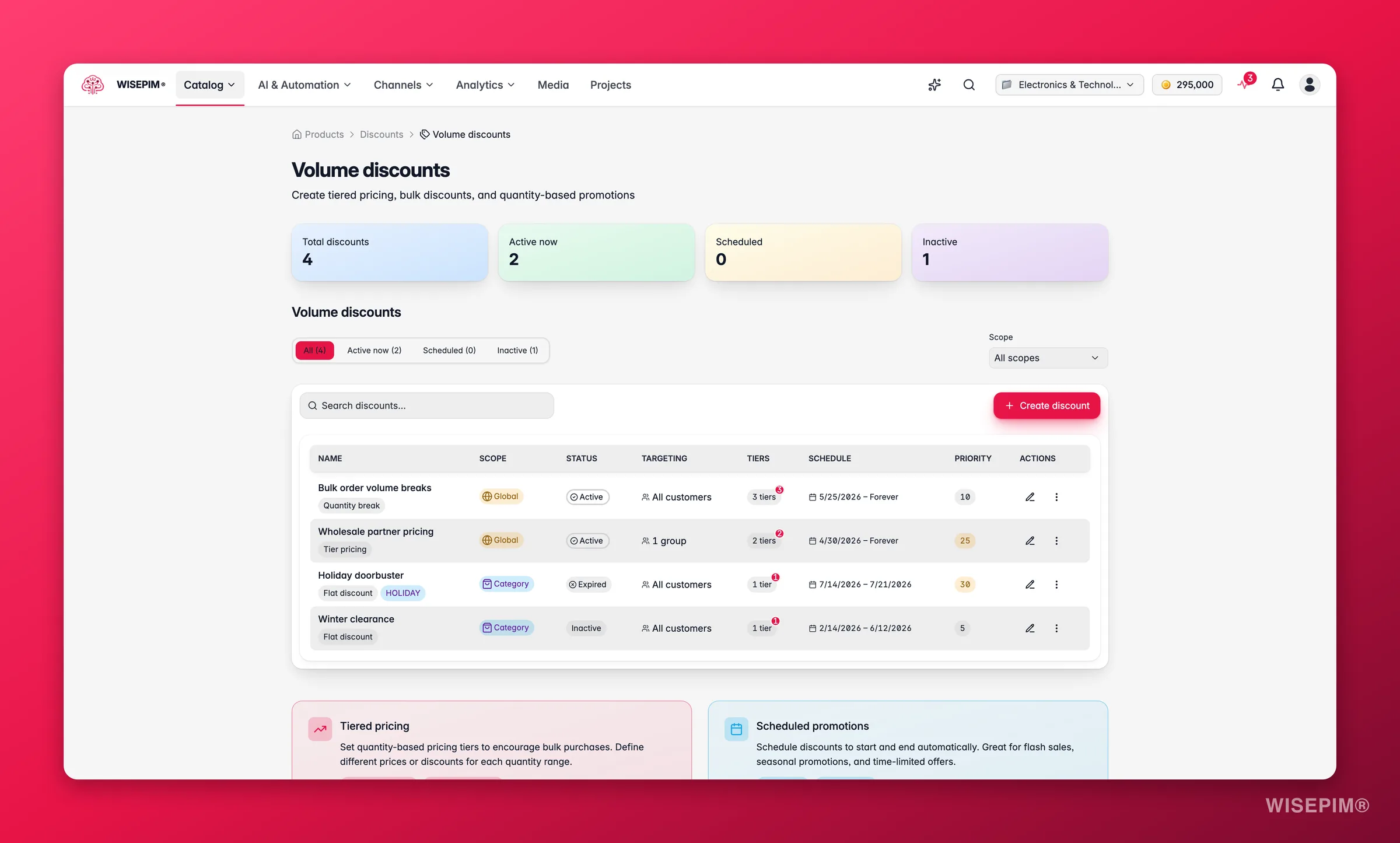The height and width of the screenshot is (843, 1400).
Task: Open more actions for Winter clearance
Action: [x=1056, y=628]
